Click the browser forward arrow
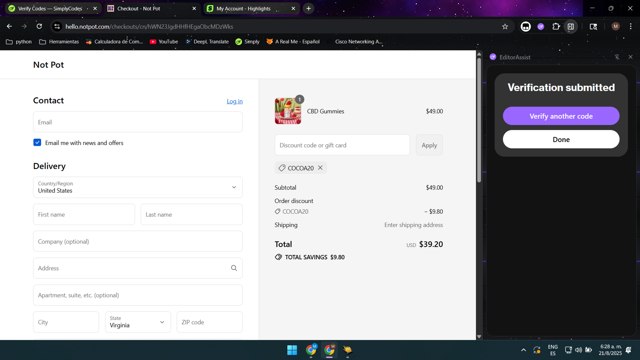Image resolution: width=640 pixels, height=360 pixels. tap(24, 27)
